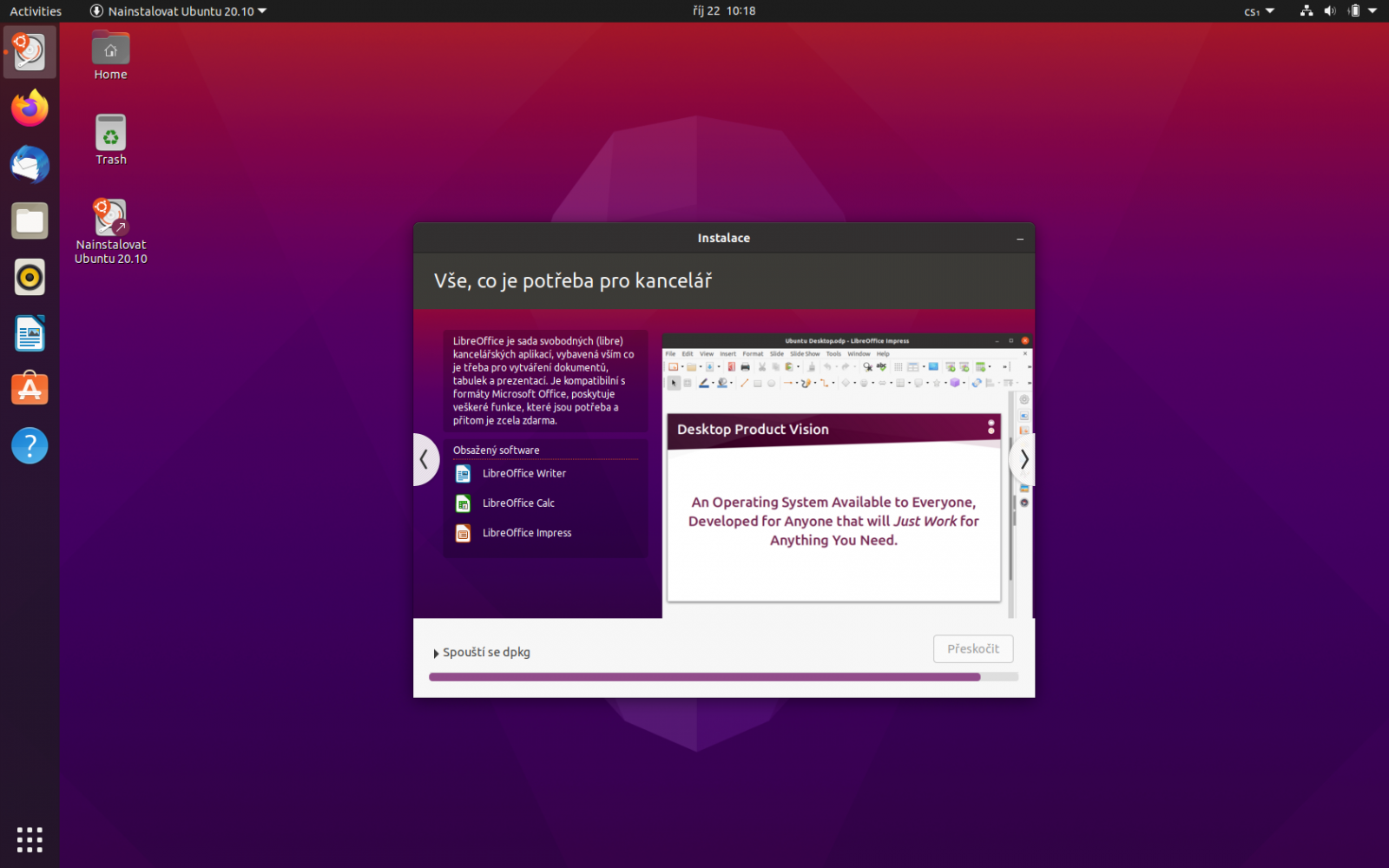Open LibreOffice Writer from the dock
Image resolution: width=1389 pixels, height=868 pixels.
29,332
